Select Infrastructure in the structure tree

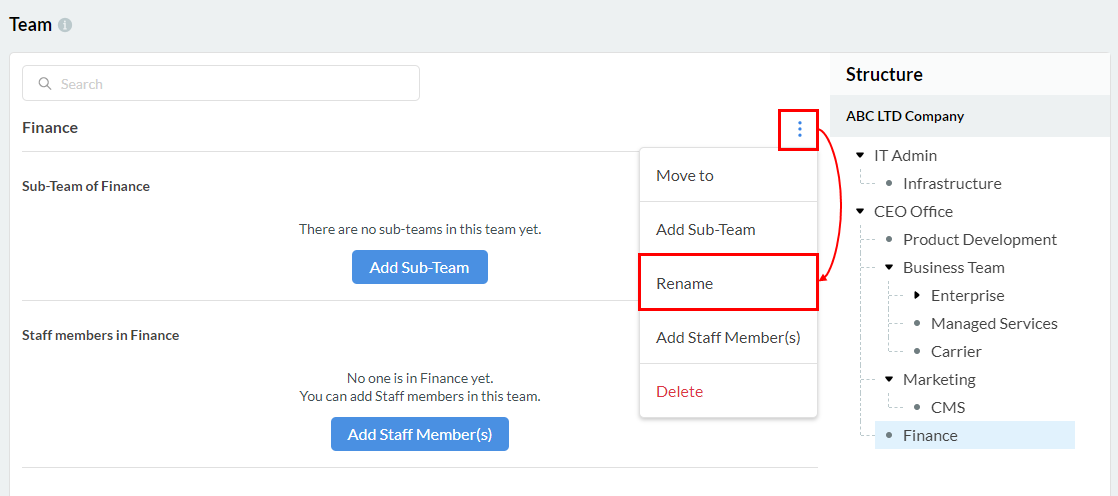(x=951, y=183)
